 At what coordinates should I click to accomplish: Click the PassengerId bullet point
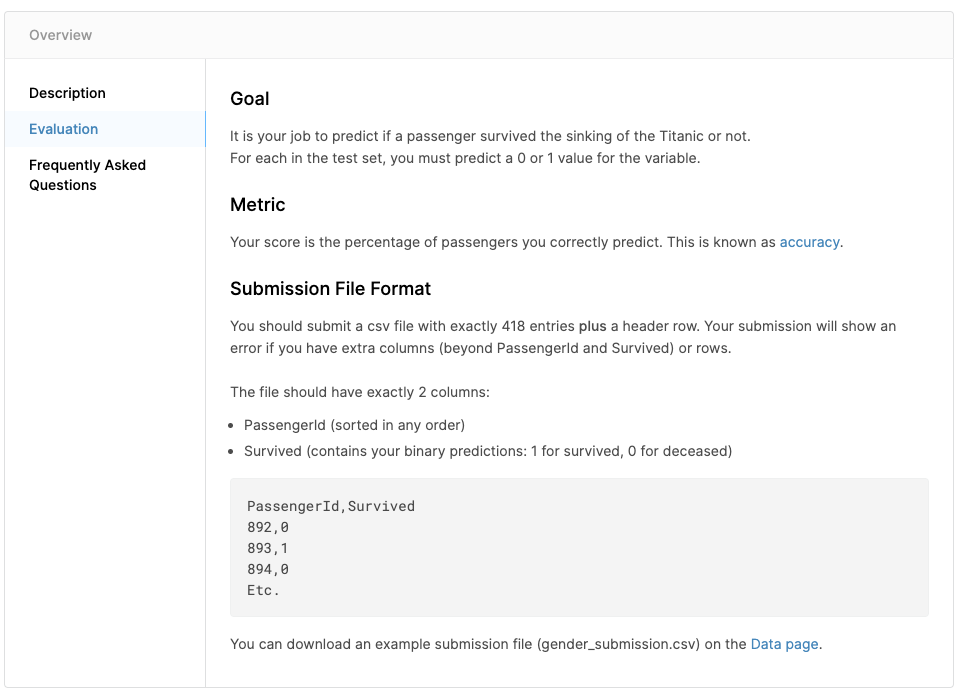click(x=354, y=425)
